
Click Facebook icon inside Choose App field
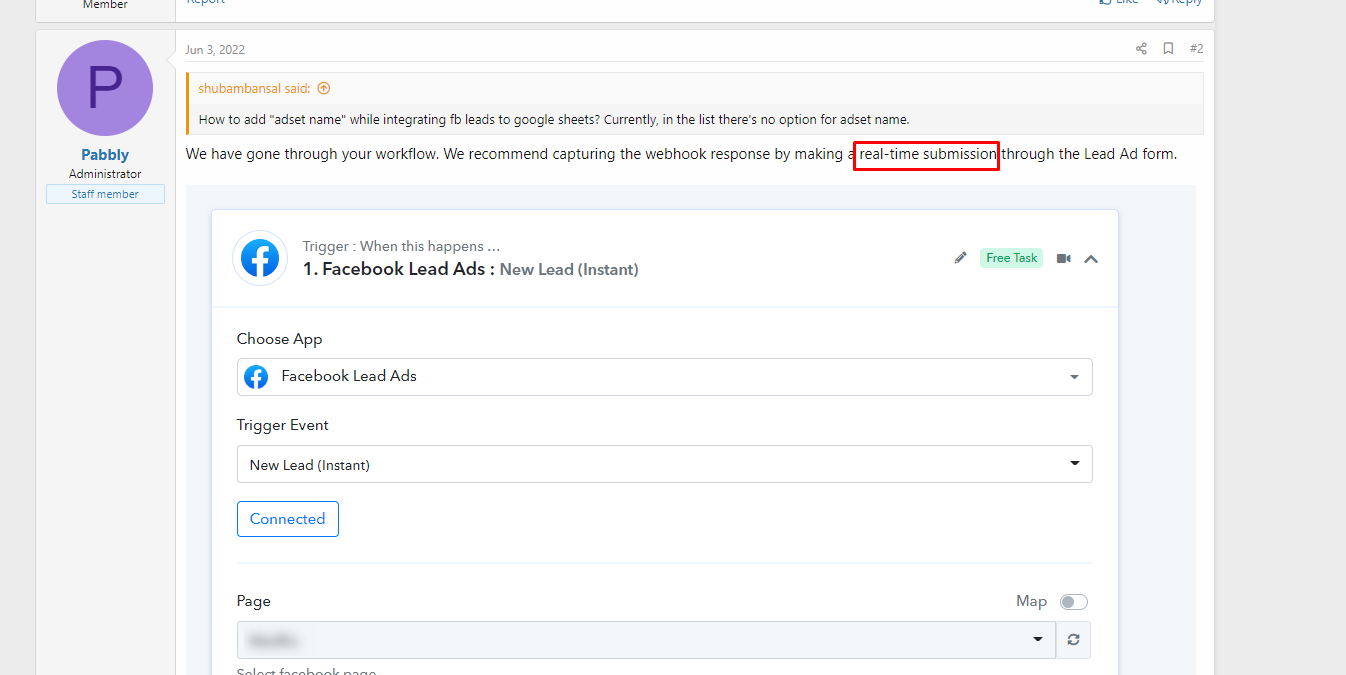point(256,377)
